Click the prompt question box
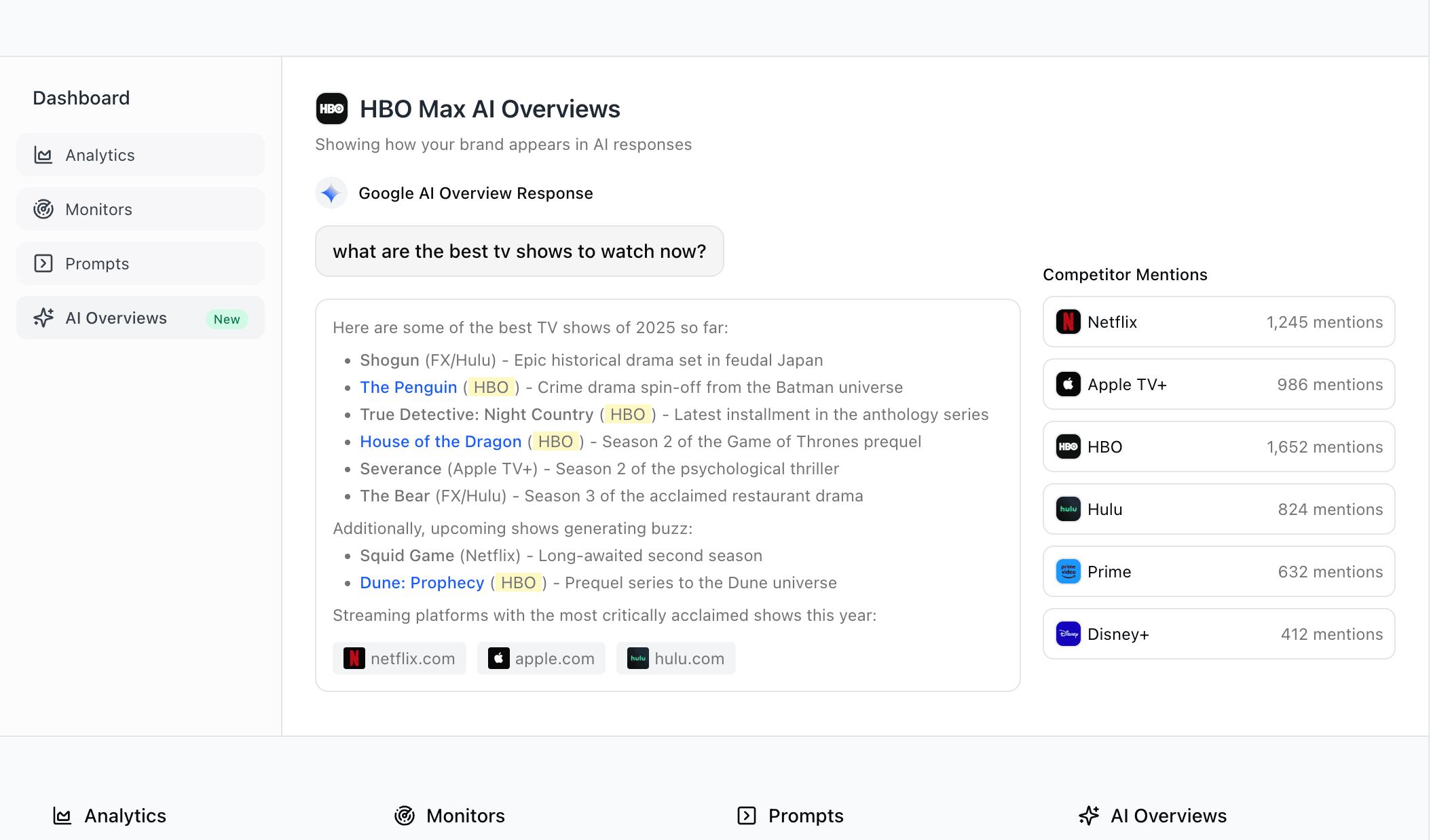This screenshot has height=840, width=1431. click(519, 251)
